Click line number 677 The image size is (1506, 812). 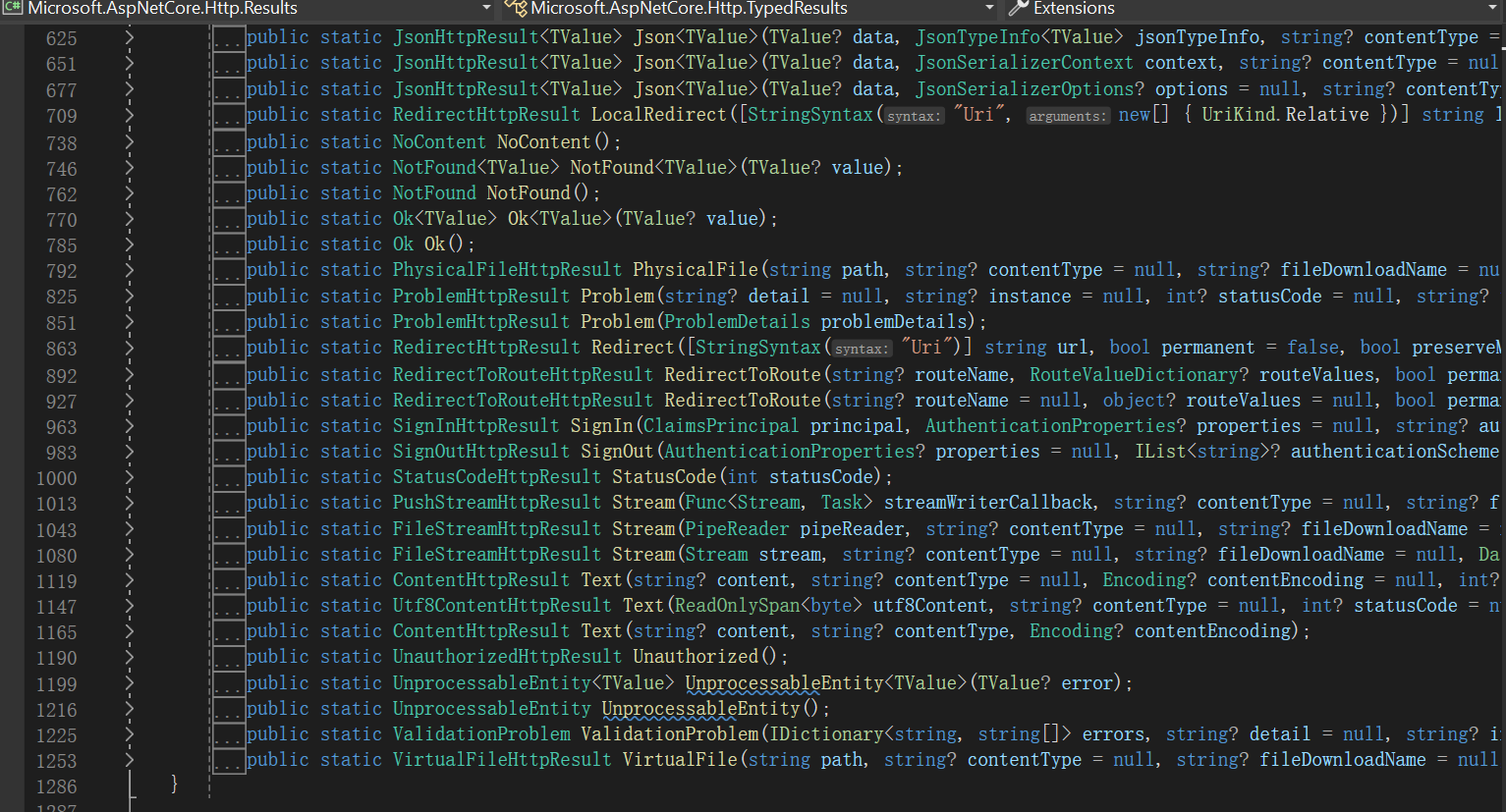(61, 90)
